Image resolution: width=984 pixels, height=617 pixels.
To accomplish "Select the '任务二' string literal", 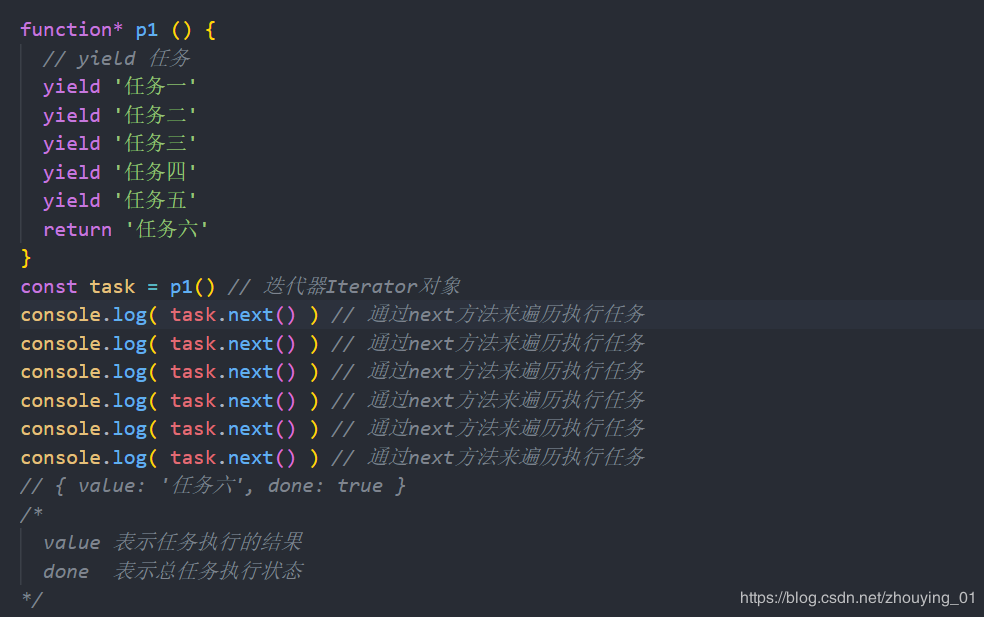I will 155,115.
